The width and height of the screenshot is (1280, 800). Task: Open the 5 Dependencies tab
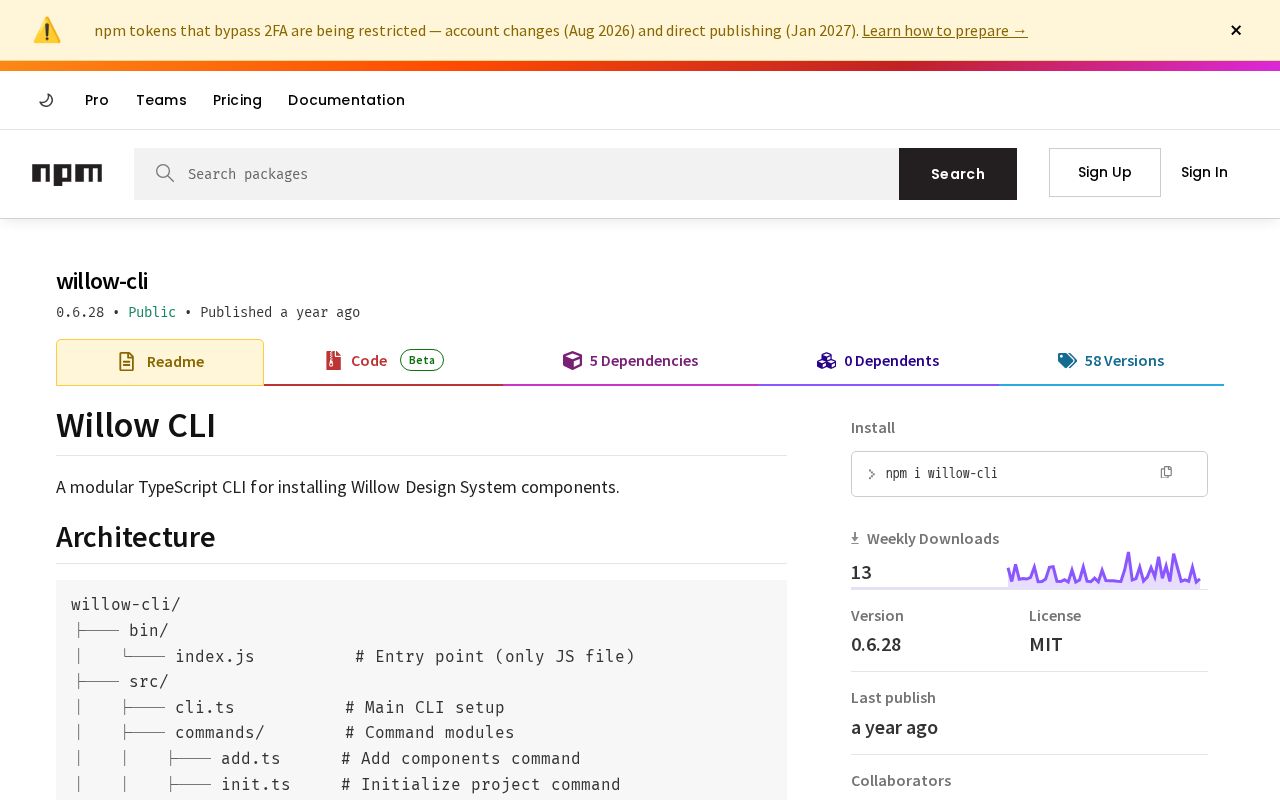pos(630,361)
